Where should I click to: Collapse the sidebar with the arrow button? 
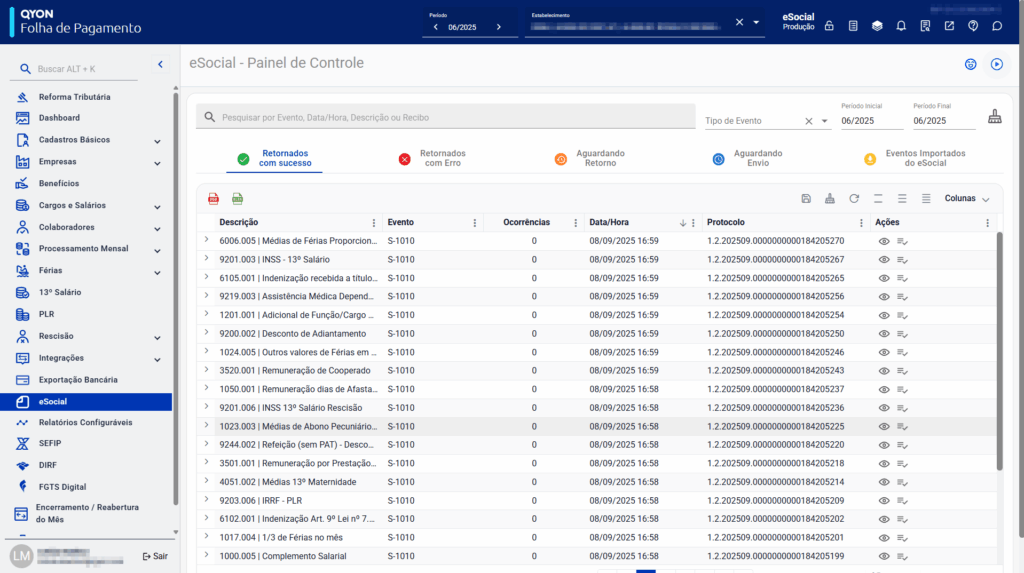tap(160, 65)
